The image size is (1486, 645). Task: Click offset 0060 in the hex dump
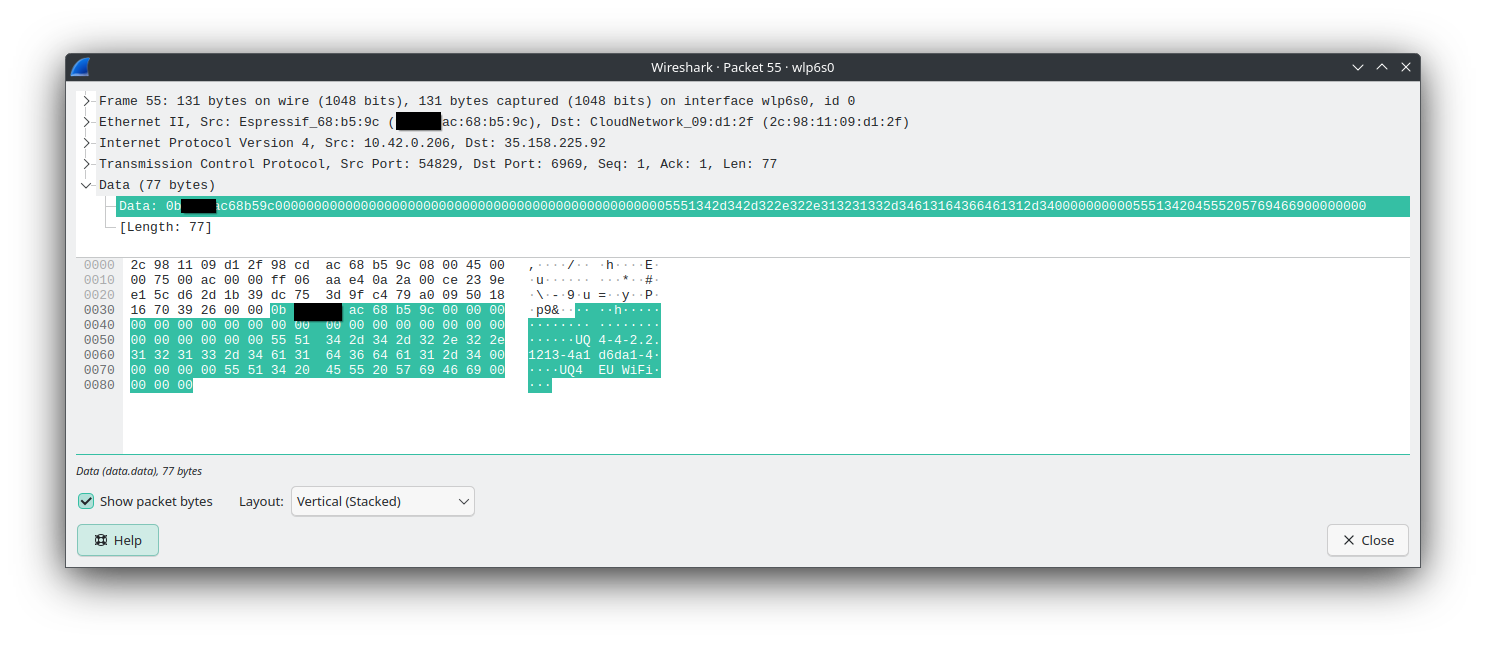pos(99,355)
